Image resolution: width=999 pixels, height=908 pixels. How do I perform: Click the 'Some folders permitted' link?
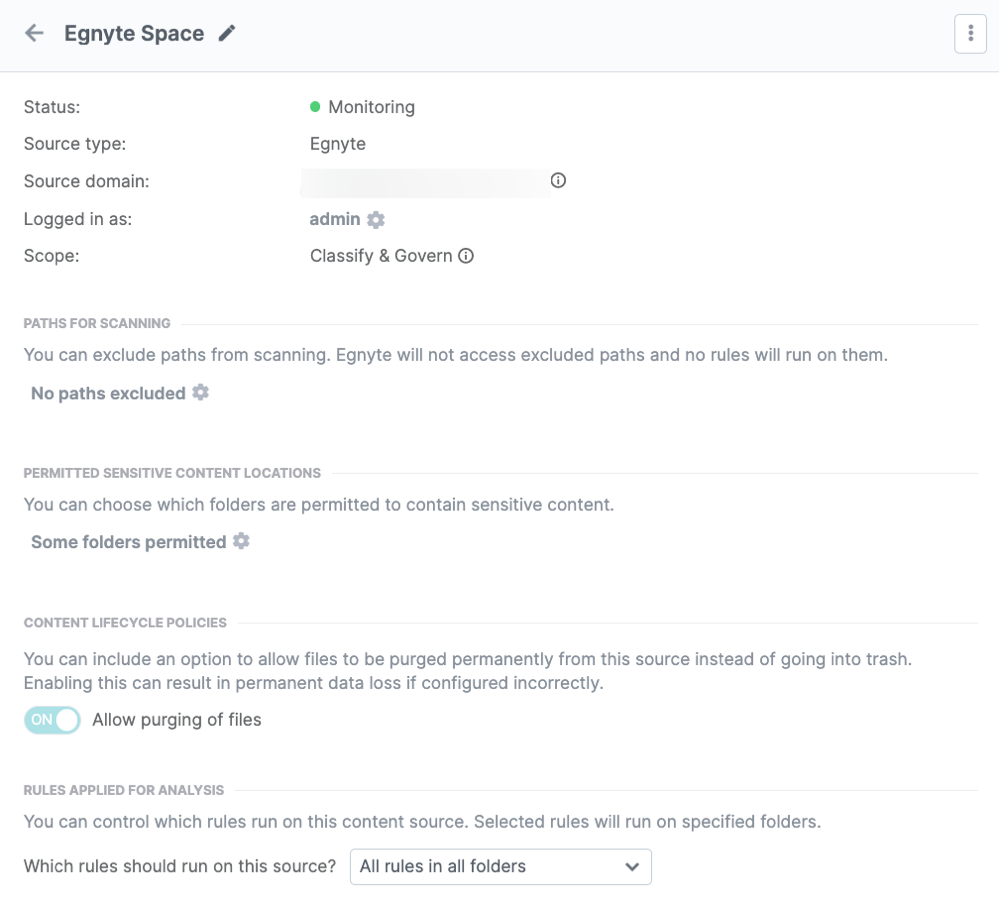128,542
